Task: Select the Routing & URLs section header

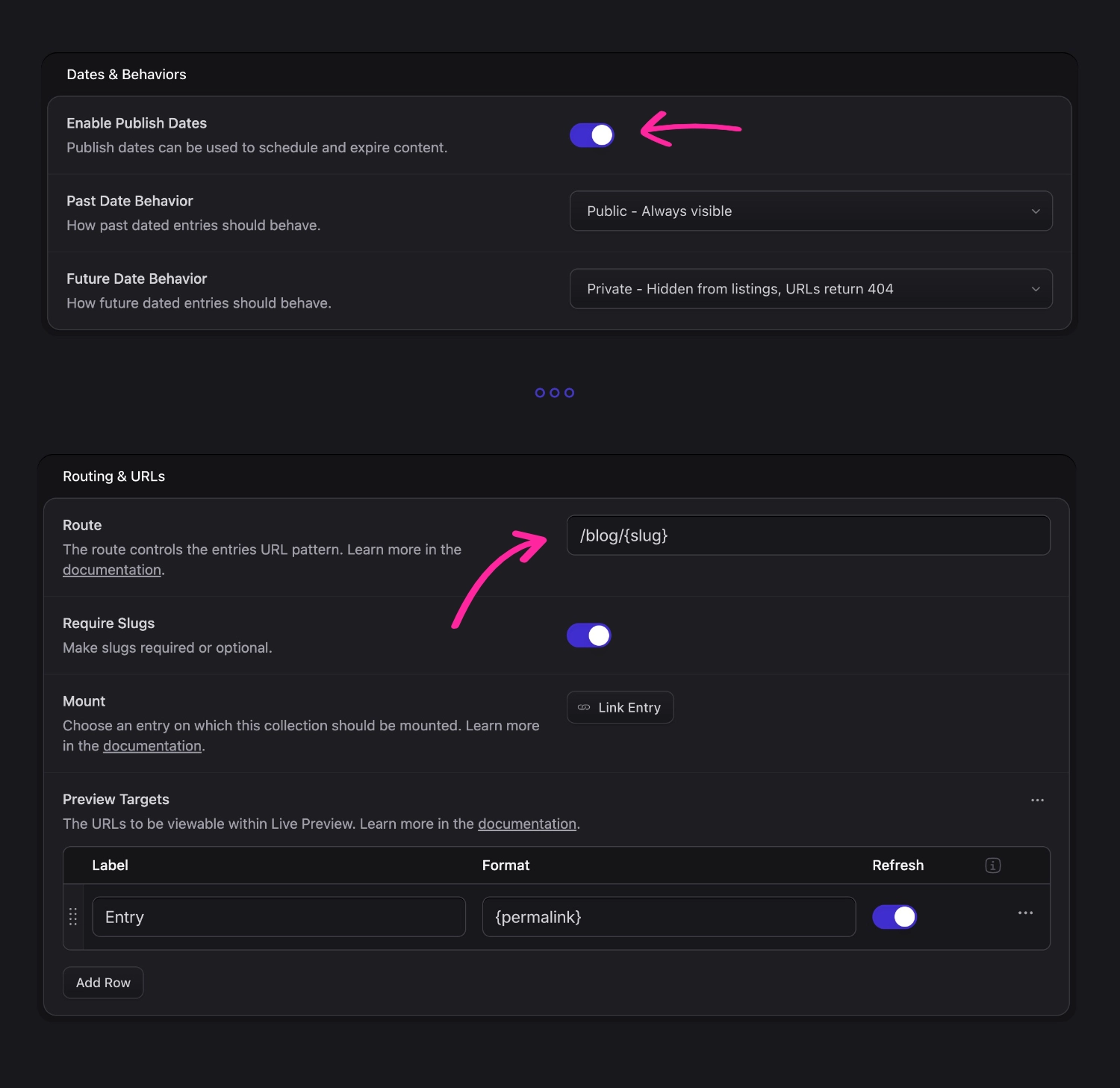Action: tap(113, 476)
